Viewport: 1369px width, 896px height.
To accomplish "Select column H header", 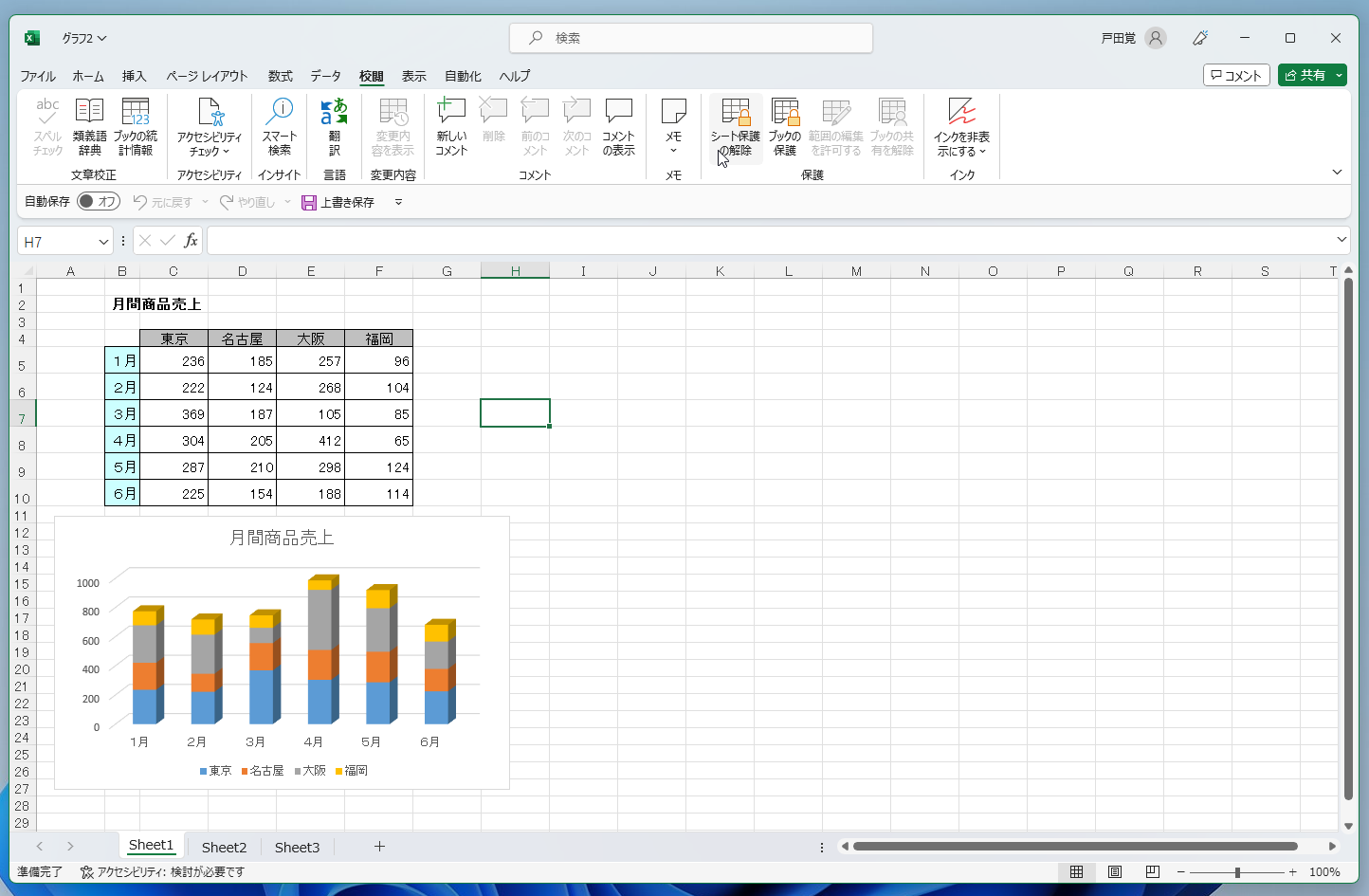I will [515, 271].
